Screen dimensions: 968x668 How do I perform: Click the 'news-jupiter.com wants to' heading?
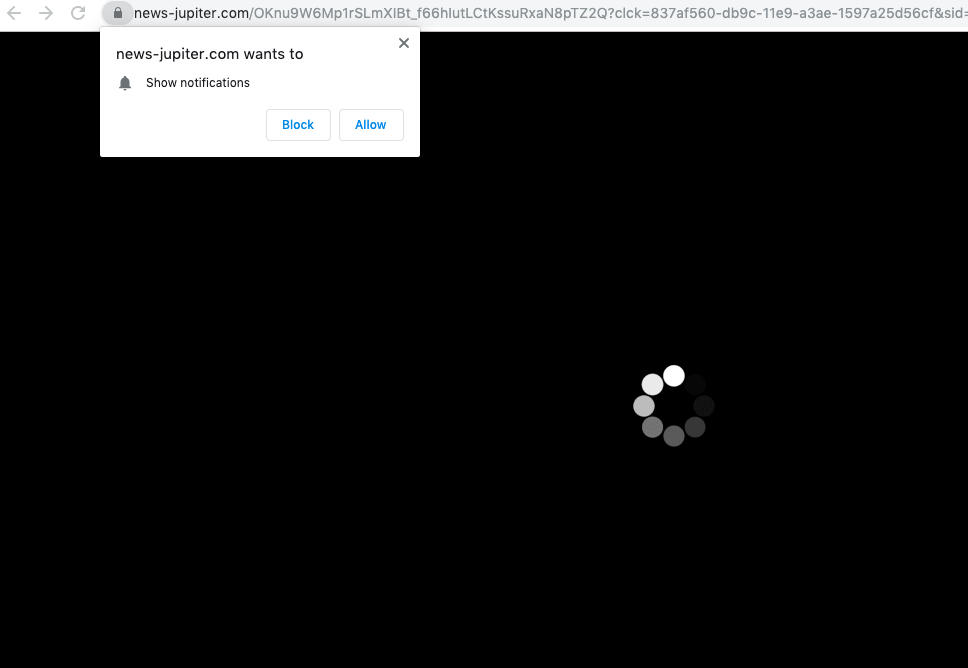tap(209, 54)
